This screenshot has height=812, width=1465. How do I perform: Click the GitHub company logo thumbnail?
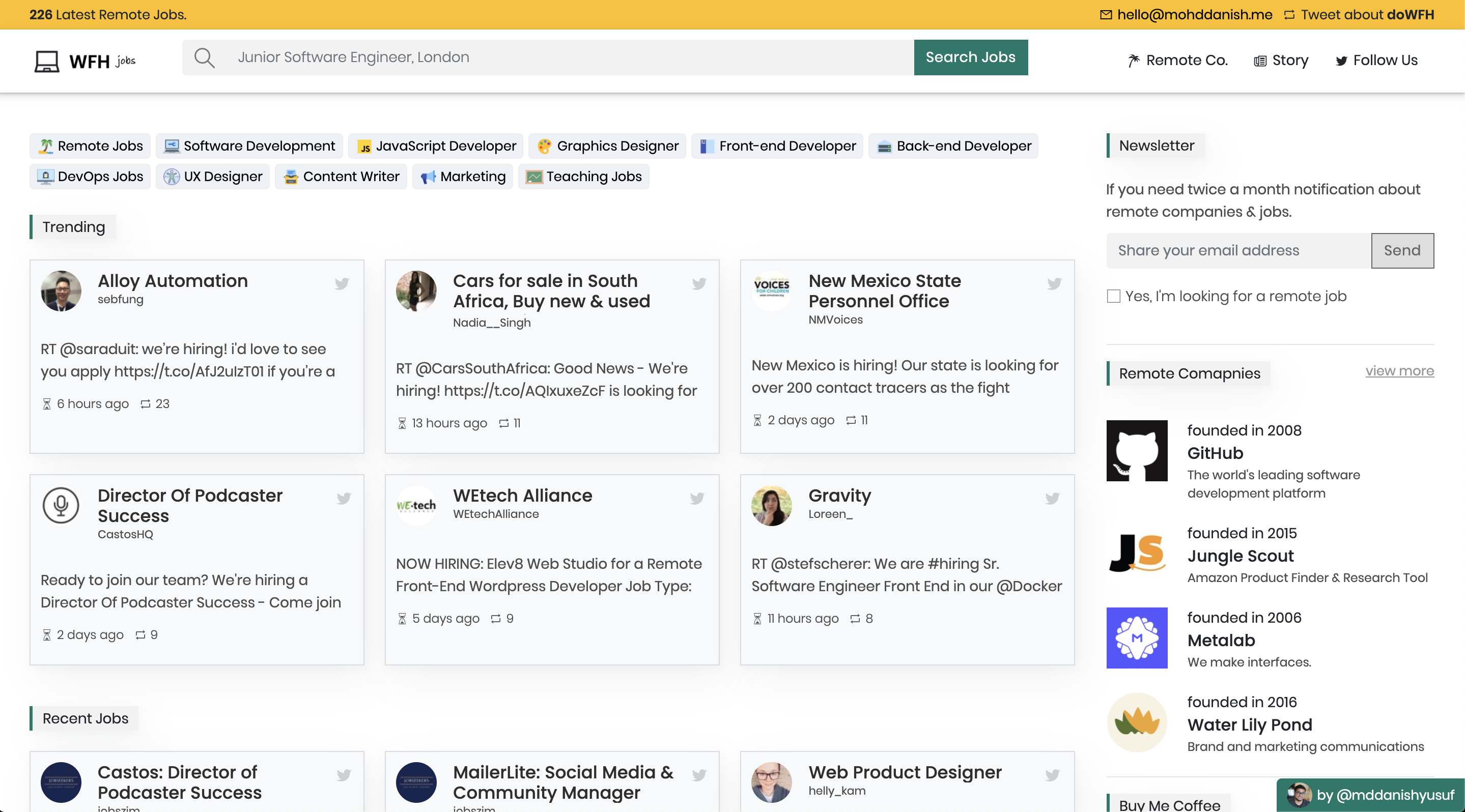click(x=1136, y=451)
